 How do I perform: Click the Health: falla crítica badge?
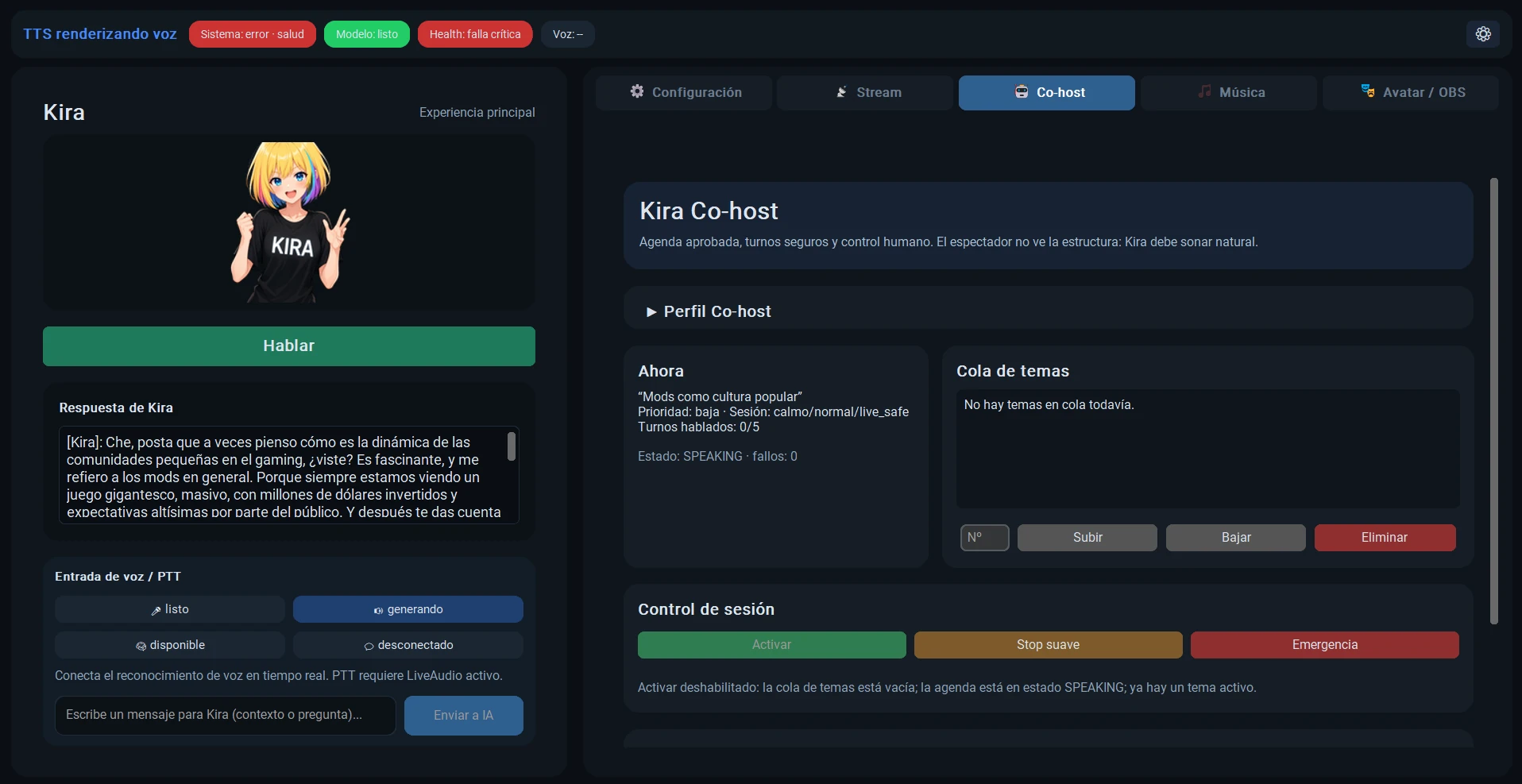[x=475, y=34]
